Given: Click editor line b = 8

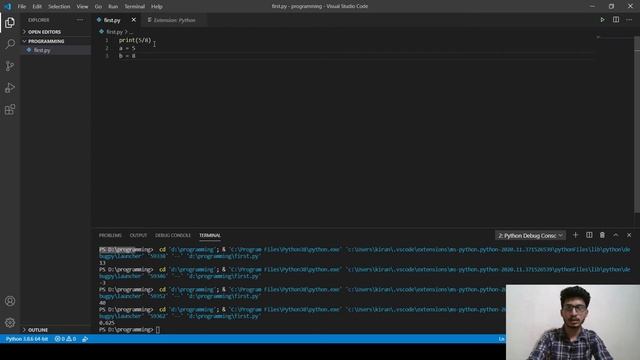Looking at the screenshot, I should tap(127, 56).
